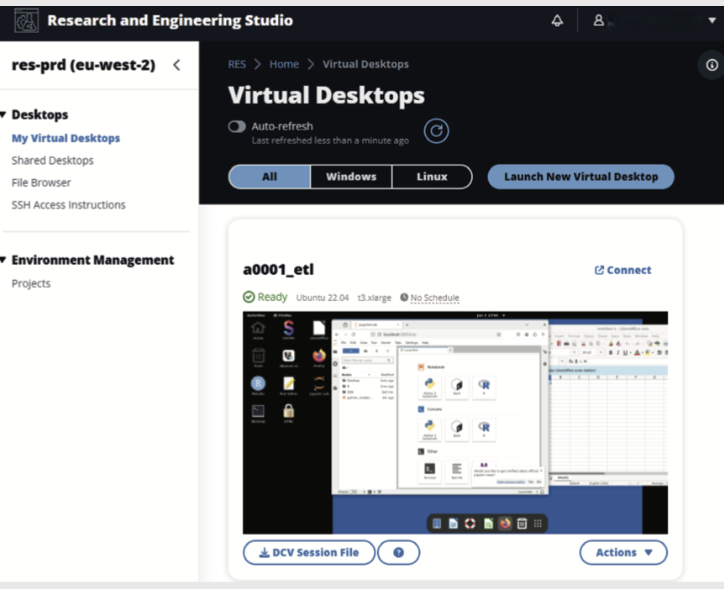Open Shared Desktops in the sidebar
Image resolution: width=724 pixels, height=589 pixels.
click(52, 160)
